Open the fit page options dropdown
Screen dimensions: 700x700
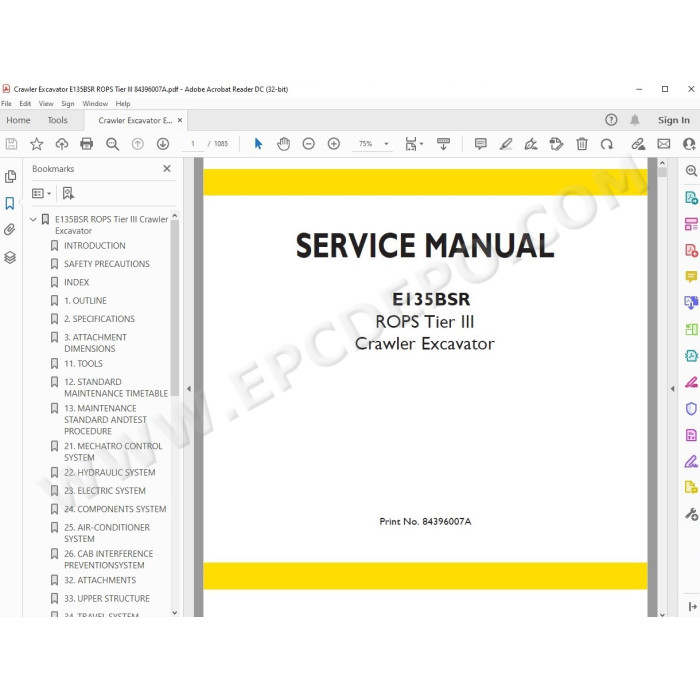pyautogui.click(x=413, y=144)
